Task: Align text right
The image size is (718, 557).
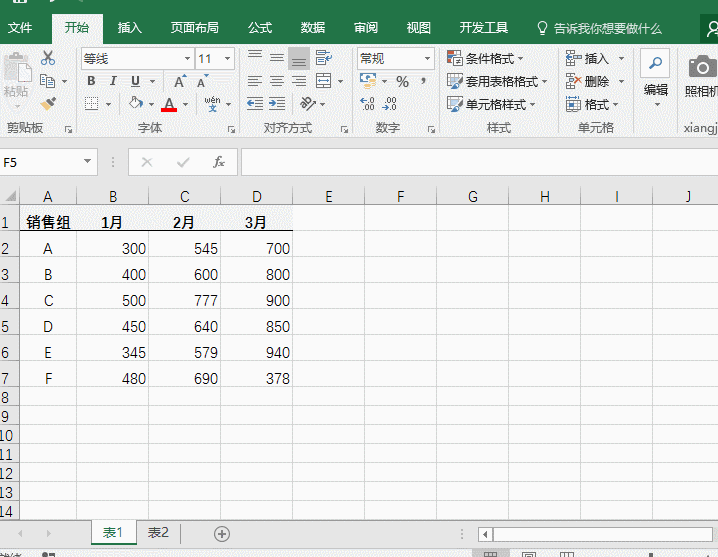Action: tap(299, 81)
